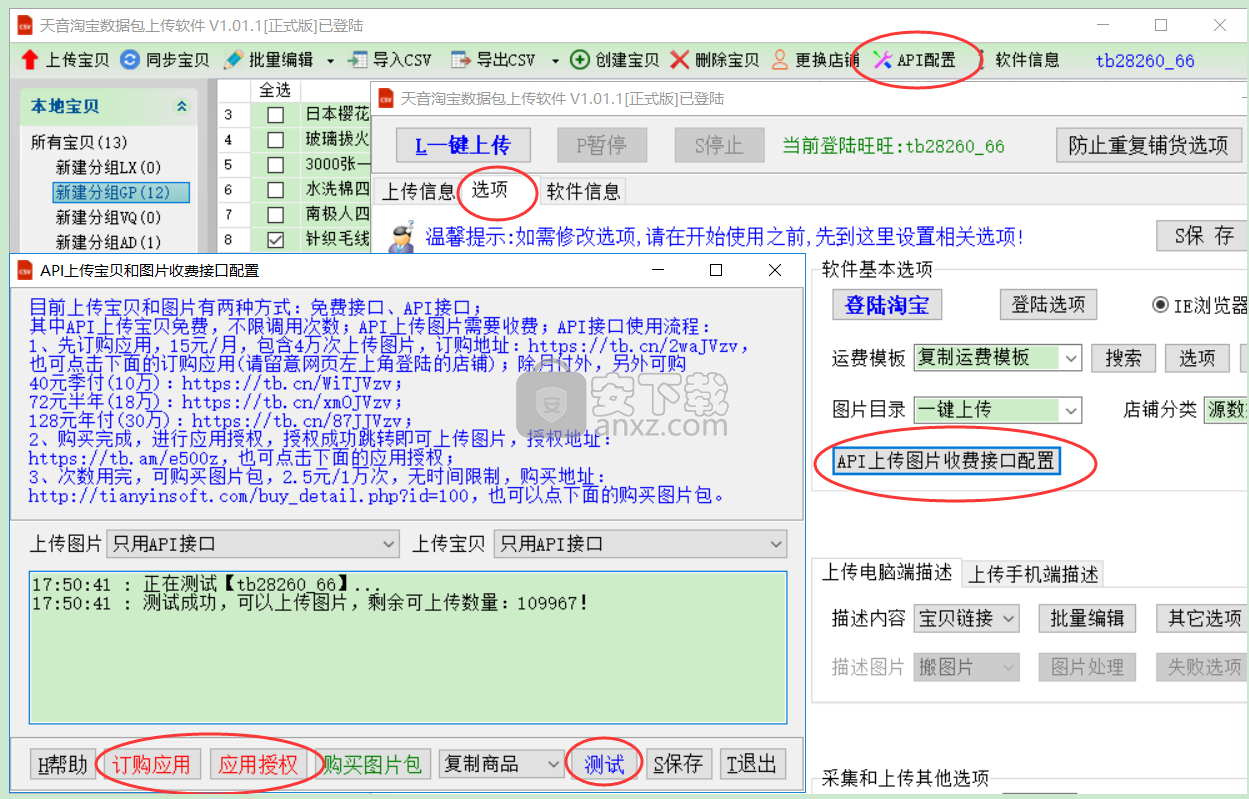This screenshot has height=799, width=1249.
Task: Click the app logo in main title bar
Action: [x=24, y=25]
